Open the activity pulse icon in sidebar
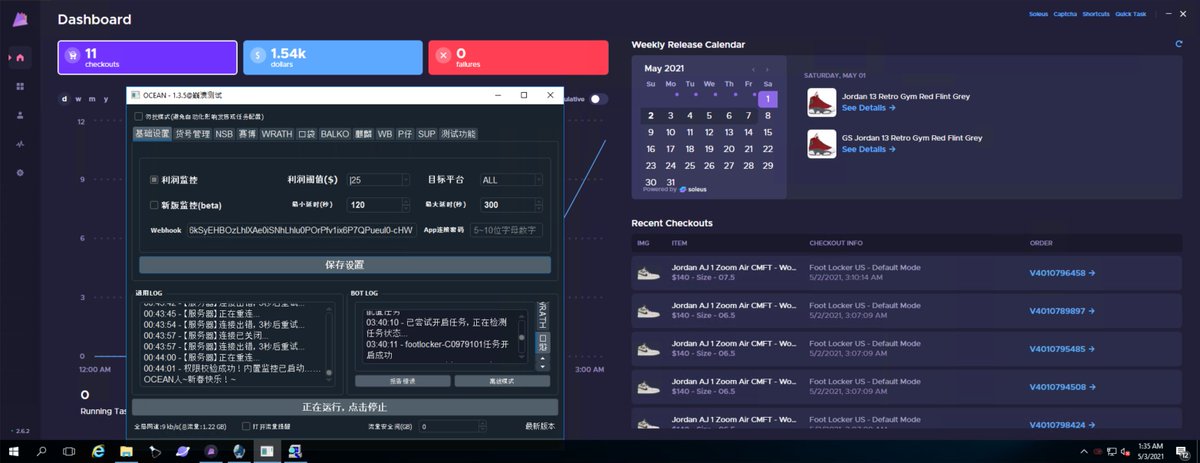1200x463 pixels. (20, 144)
